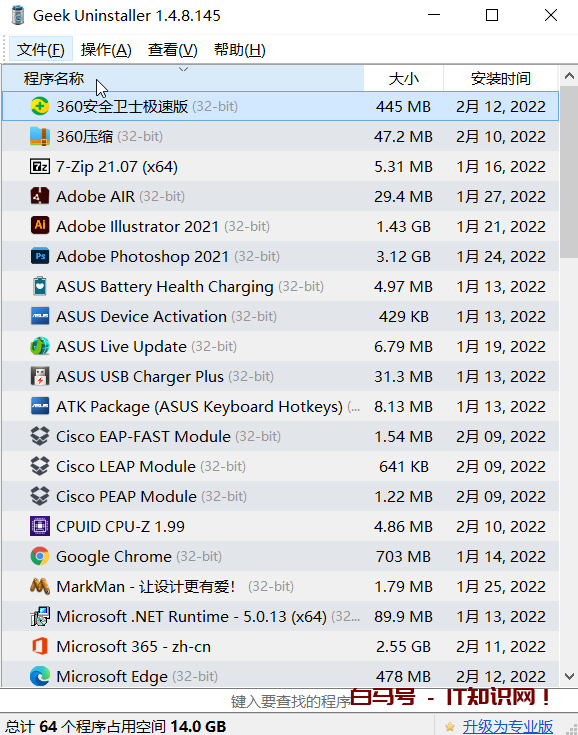The height and width of the screenshot is (735, 578).
Task: Click the ASUS USB Charger Plus icon
Action: (40, 376)
